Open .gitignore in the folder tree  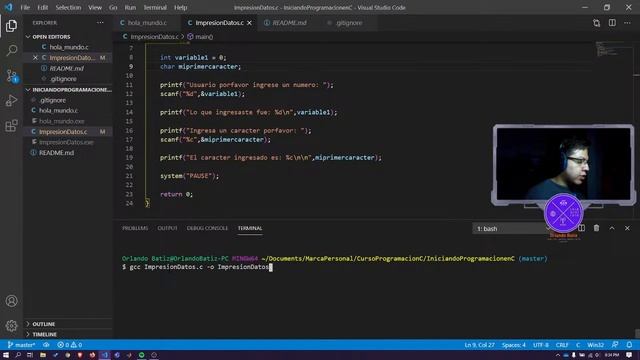coord(67,100)
